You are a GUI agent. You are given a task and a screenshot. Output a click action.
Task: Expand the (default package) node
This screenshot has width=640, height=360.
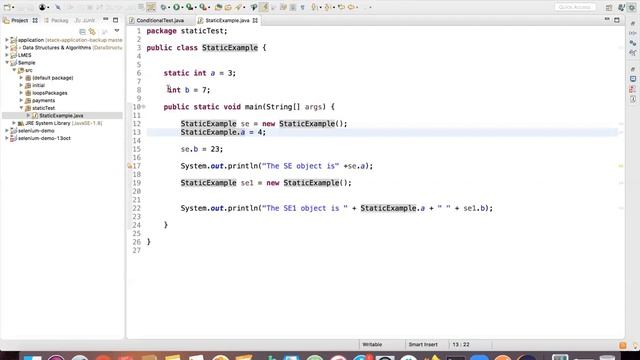pyautogui.click(x=21, y=78)
